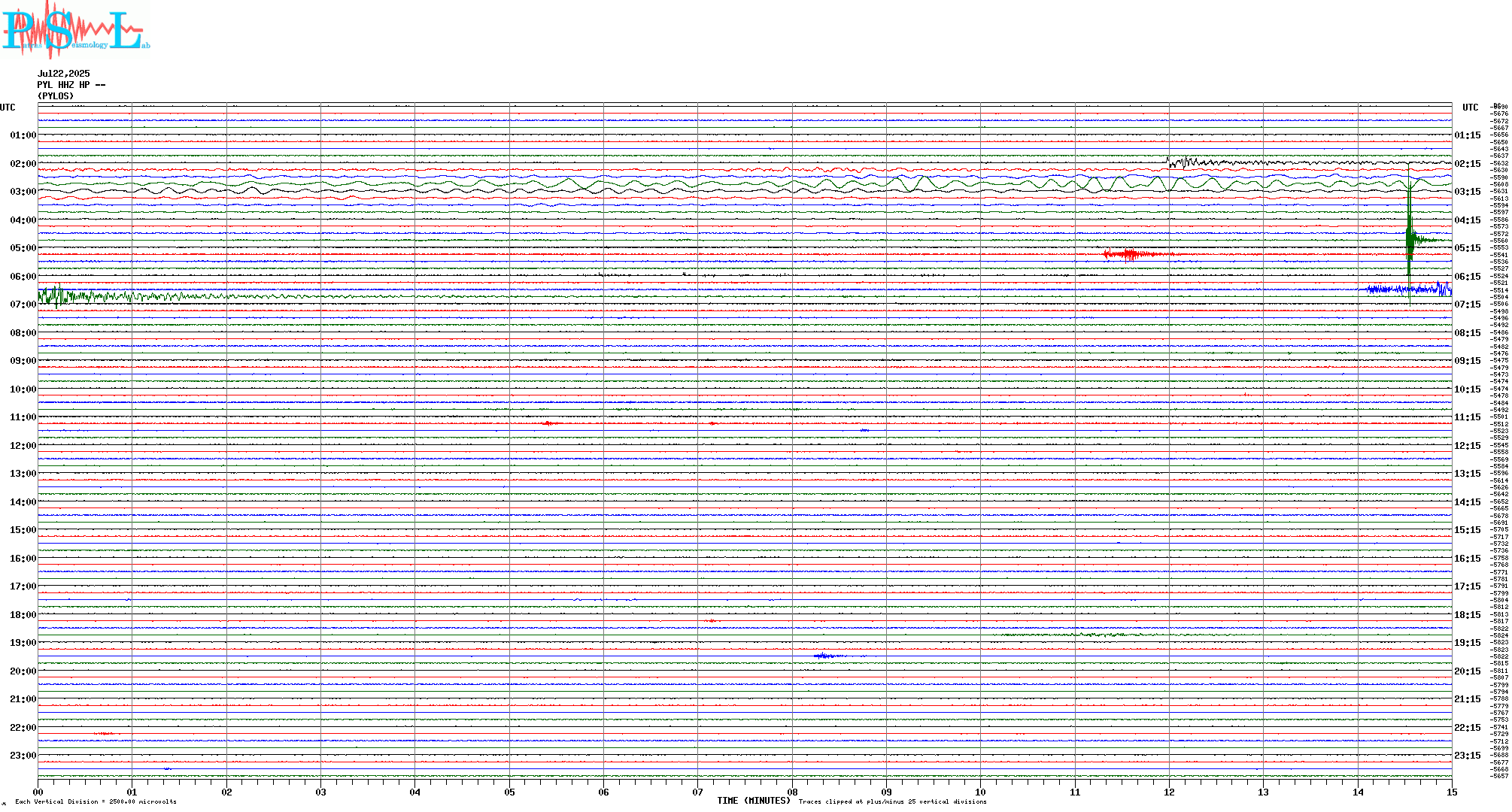
Task: Click minute tick '09' on bottom axis
Action: [x=887, y=792]
